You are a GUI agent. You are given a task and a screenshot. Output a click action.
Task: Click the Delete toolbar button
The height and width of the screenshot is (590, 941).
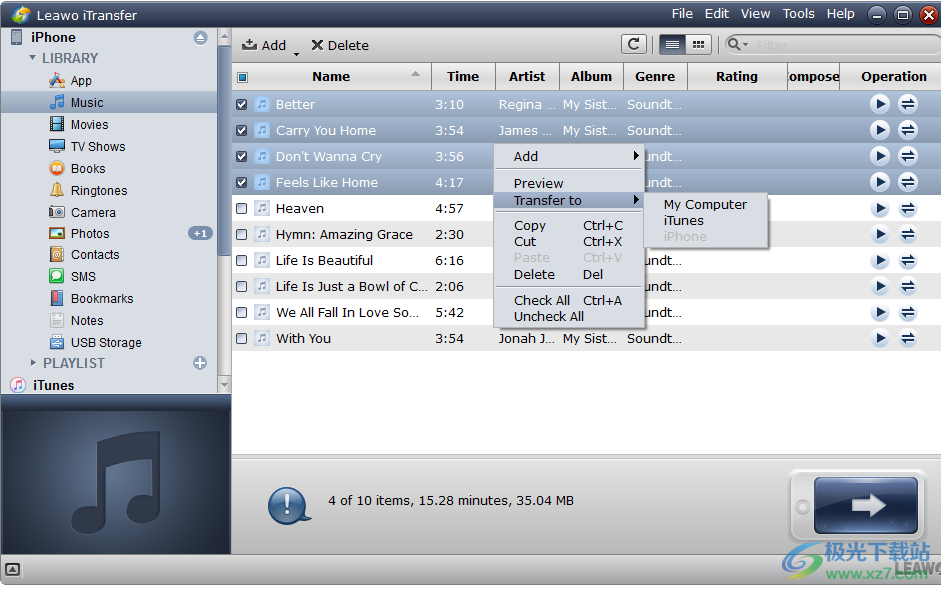[340, 45]
